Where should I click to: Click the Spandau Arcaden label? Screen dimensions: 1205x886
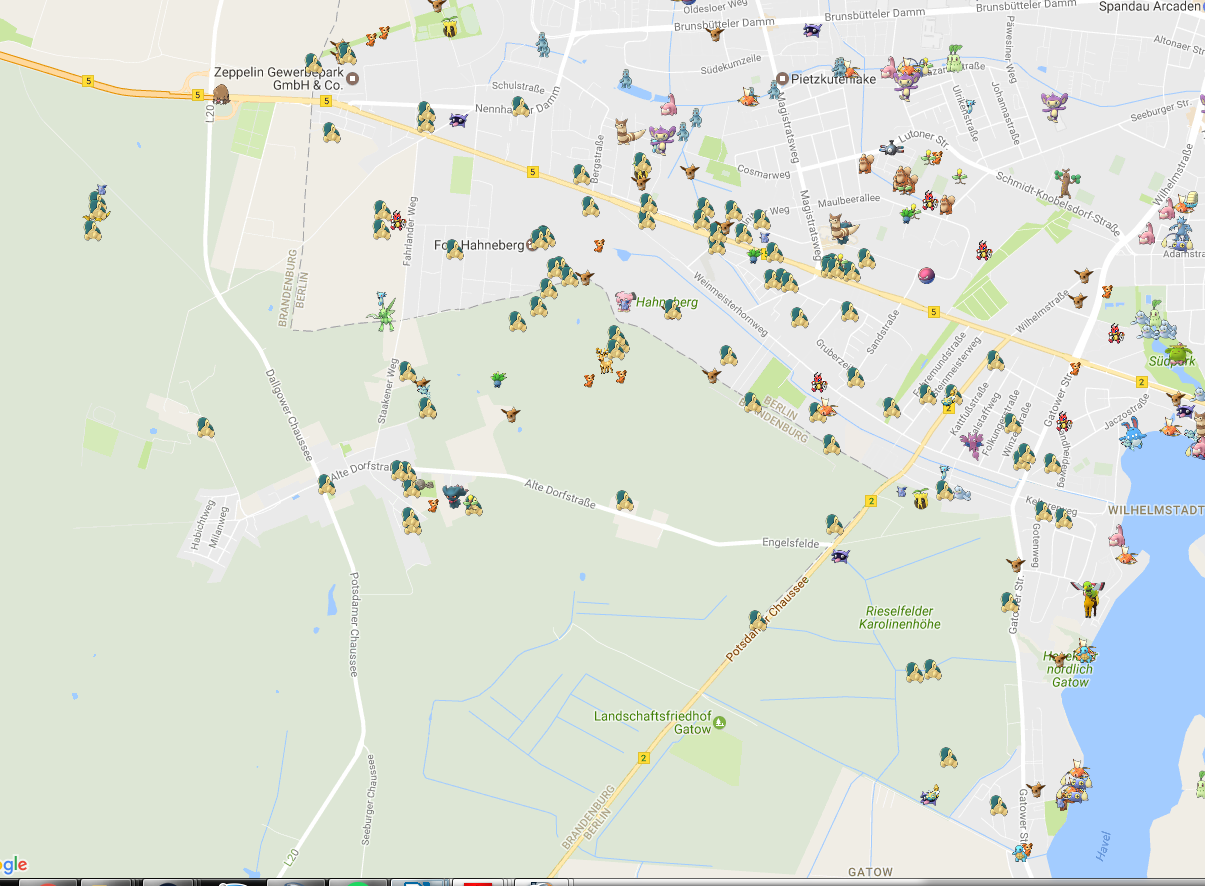pyautogui.click(x=1150, y=6)
